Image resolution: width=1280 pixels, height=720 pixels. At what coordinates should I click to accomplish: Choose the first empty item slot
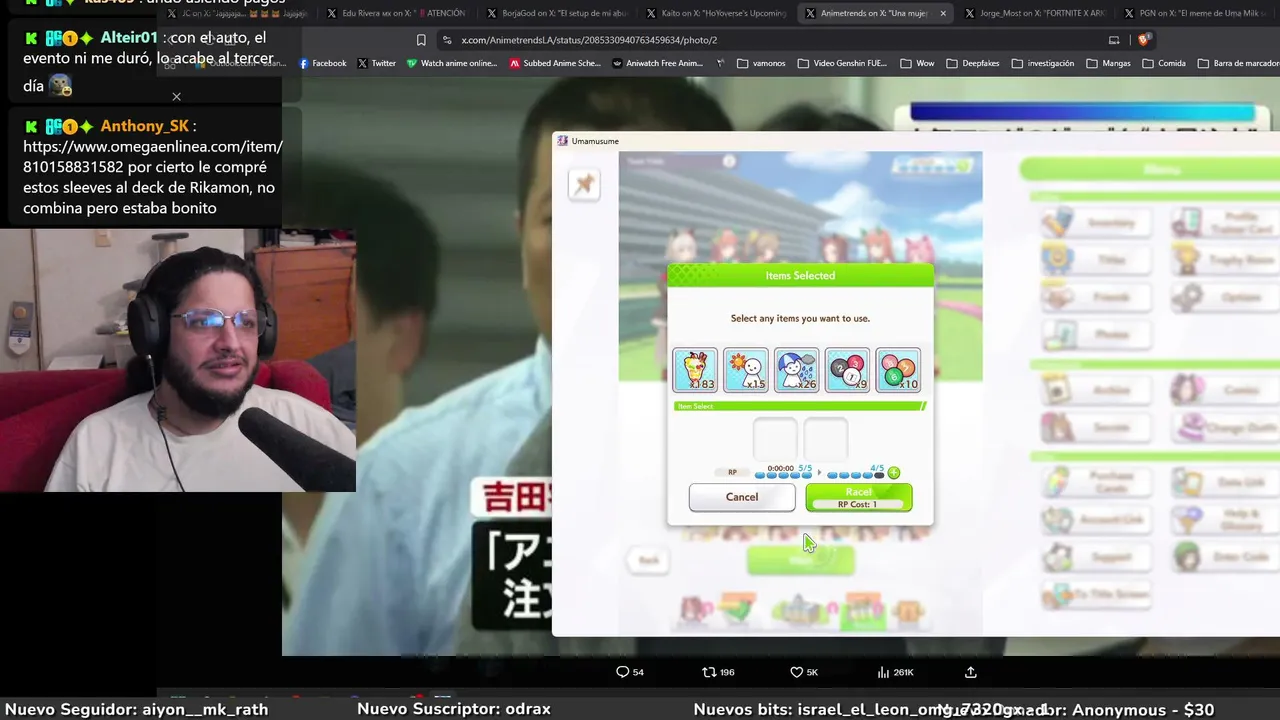pyautogui.click(x=775, y=440)
